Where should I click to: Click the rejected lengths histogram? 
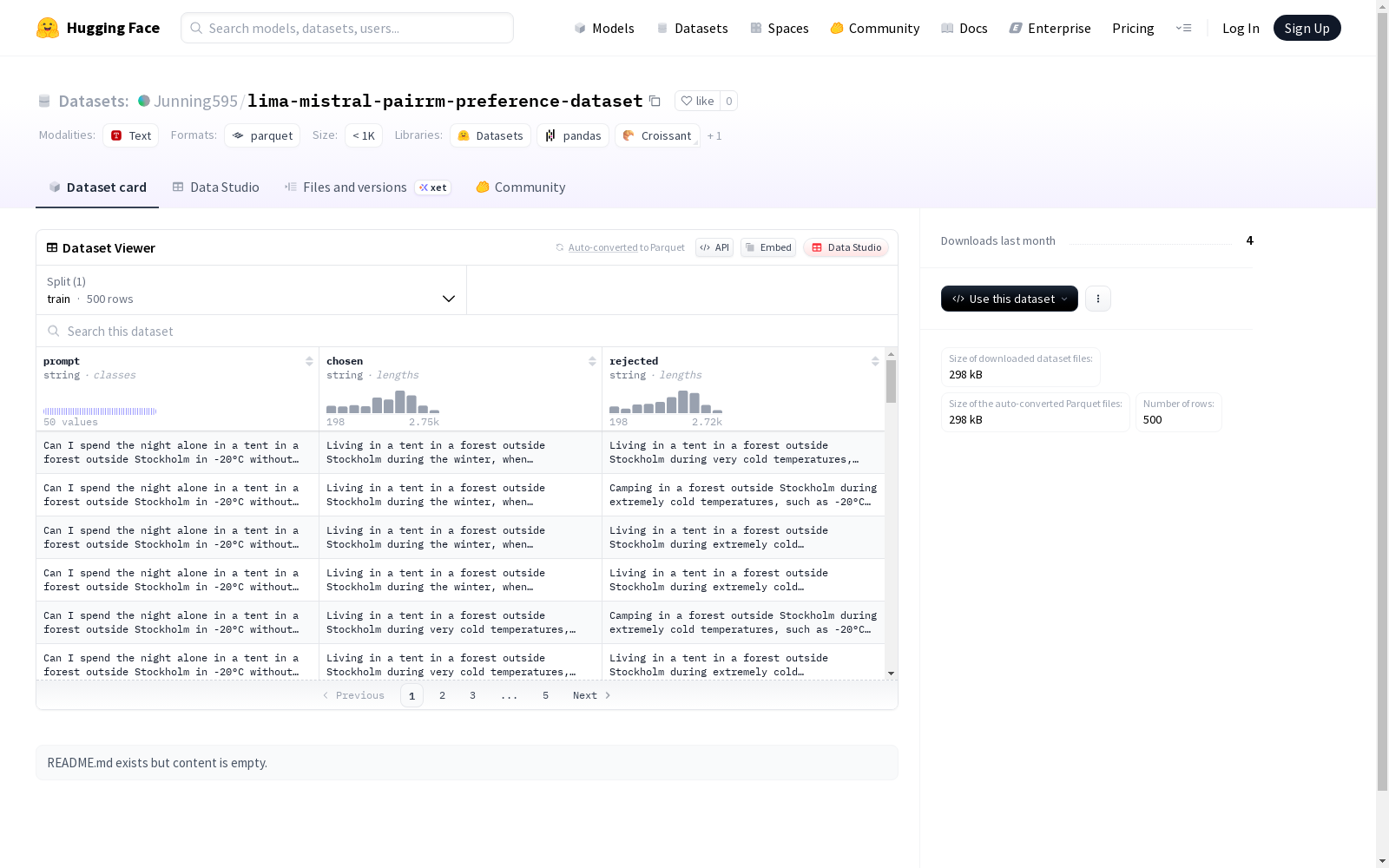[666, 402]
